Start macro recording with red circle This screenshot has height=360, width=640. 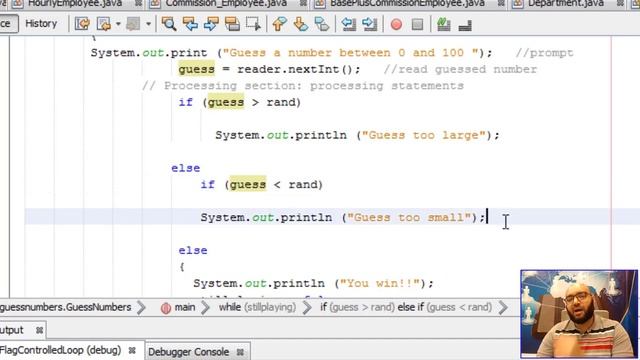tap(396, 25)
